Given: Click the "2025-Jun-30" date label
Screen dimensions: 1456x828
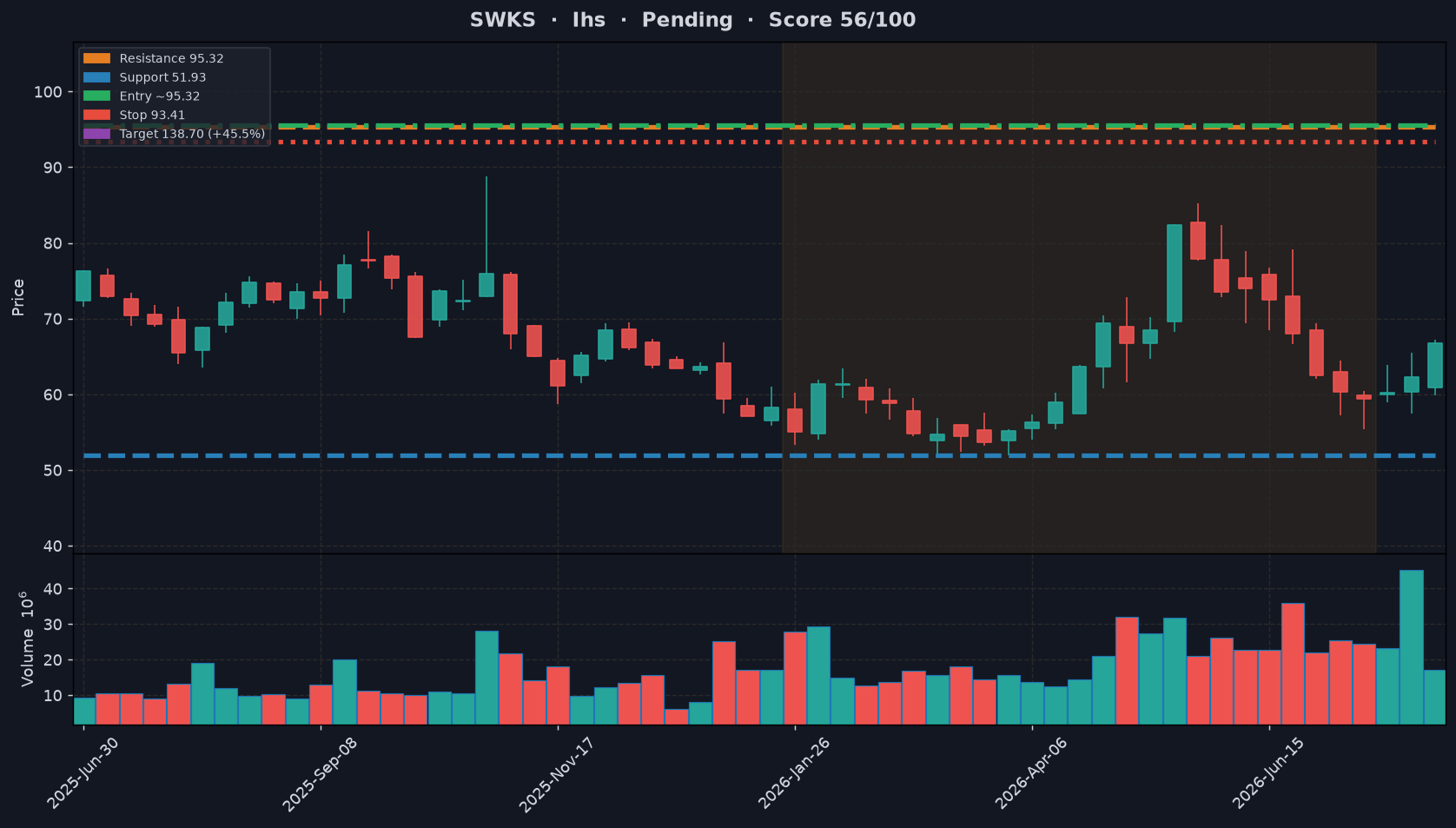Looking at the screenshot, I should (83, 772).
